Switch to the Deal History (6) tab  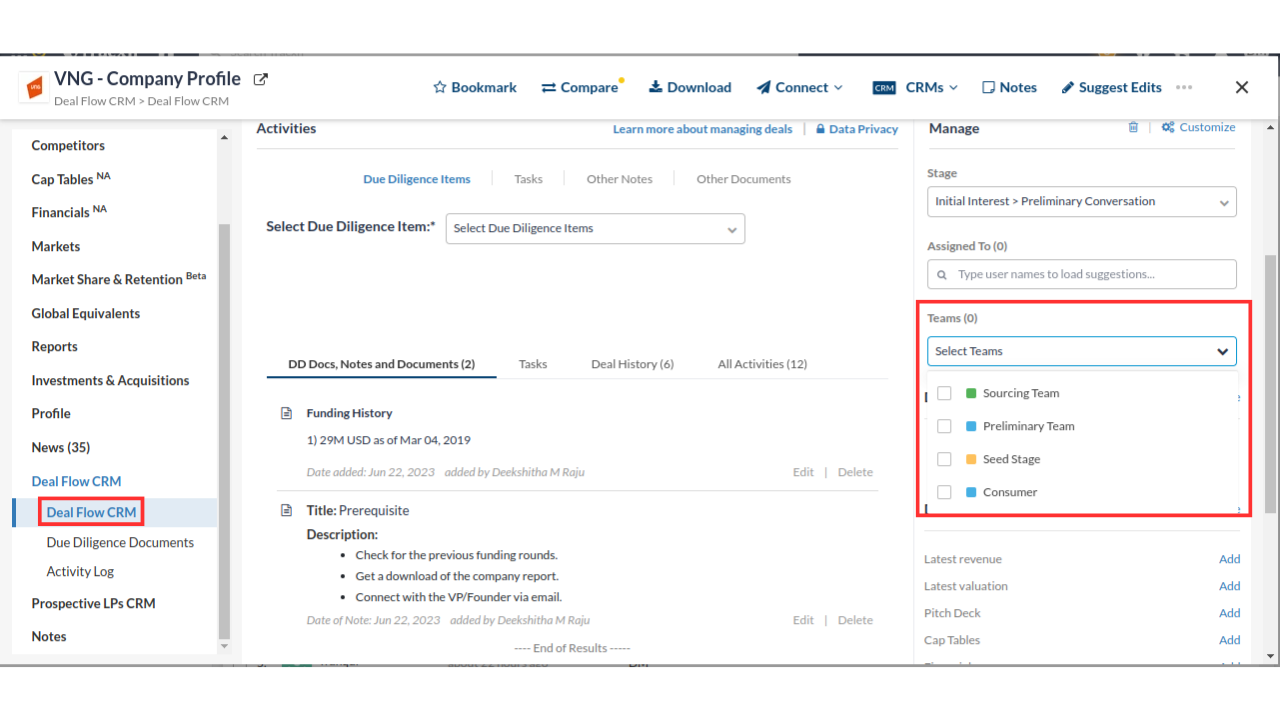[632, 364]
